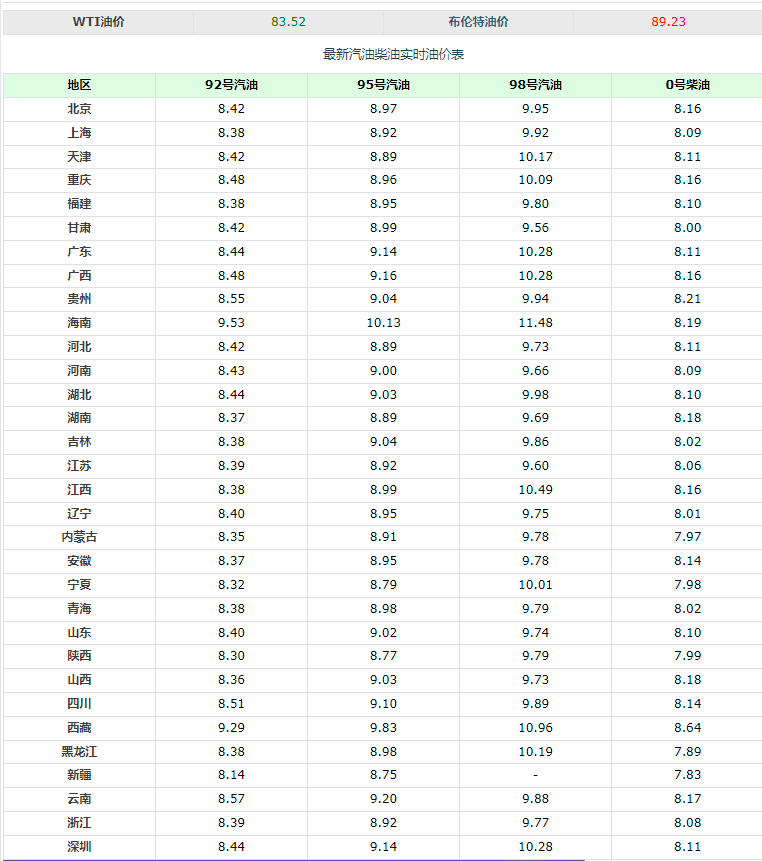Image resolution: width=762 pixels, height=861 pixels.
Task: Select the Brent price value 89.23
Action: click(668, 22)
